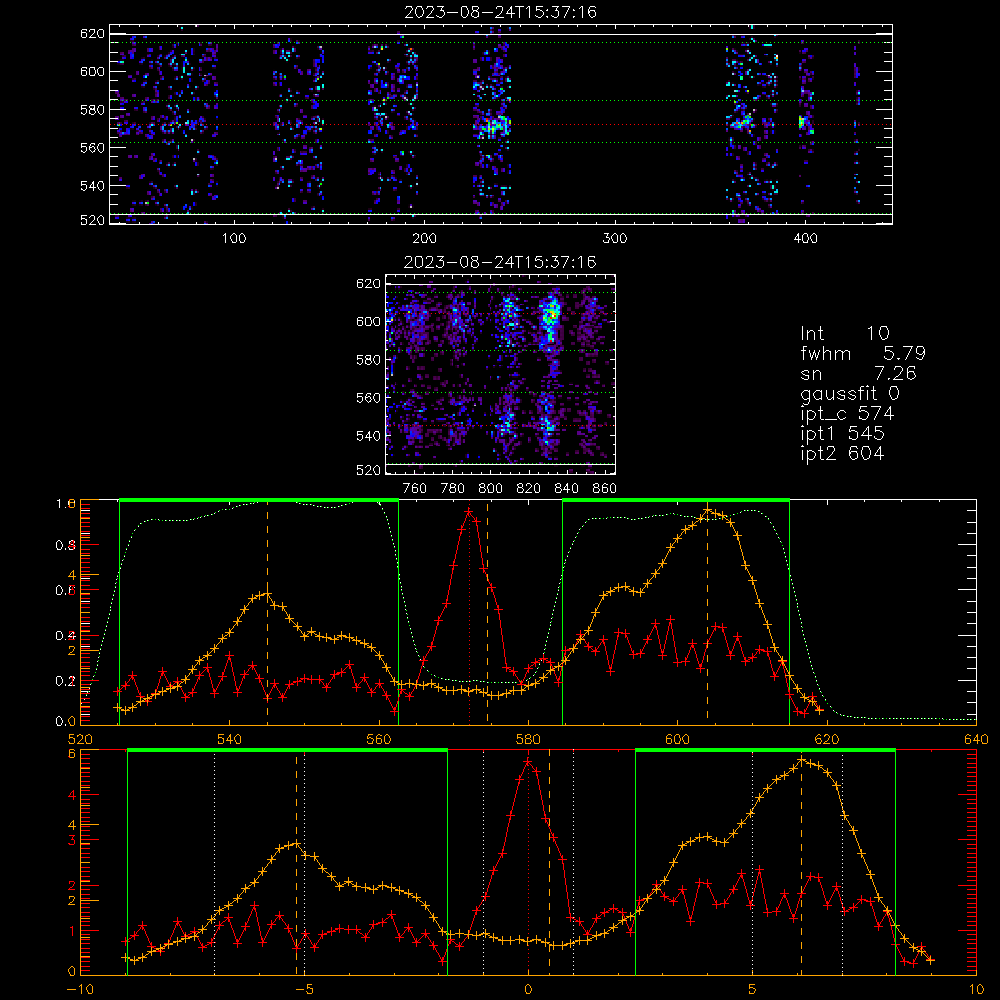Click x-axis label -10 on bottom profile plot
Image resolution: width=1000 pixels, height=1000 pixels.
click(x=80, y=989)
